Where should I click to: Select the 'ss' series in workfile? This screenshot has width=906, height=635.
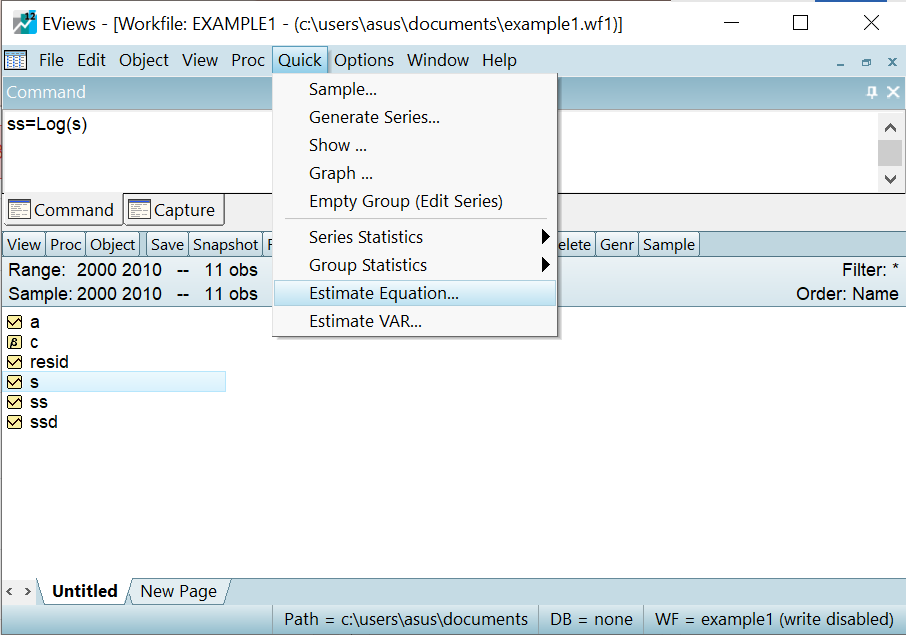coord(39,402)
